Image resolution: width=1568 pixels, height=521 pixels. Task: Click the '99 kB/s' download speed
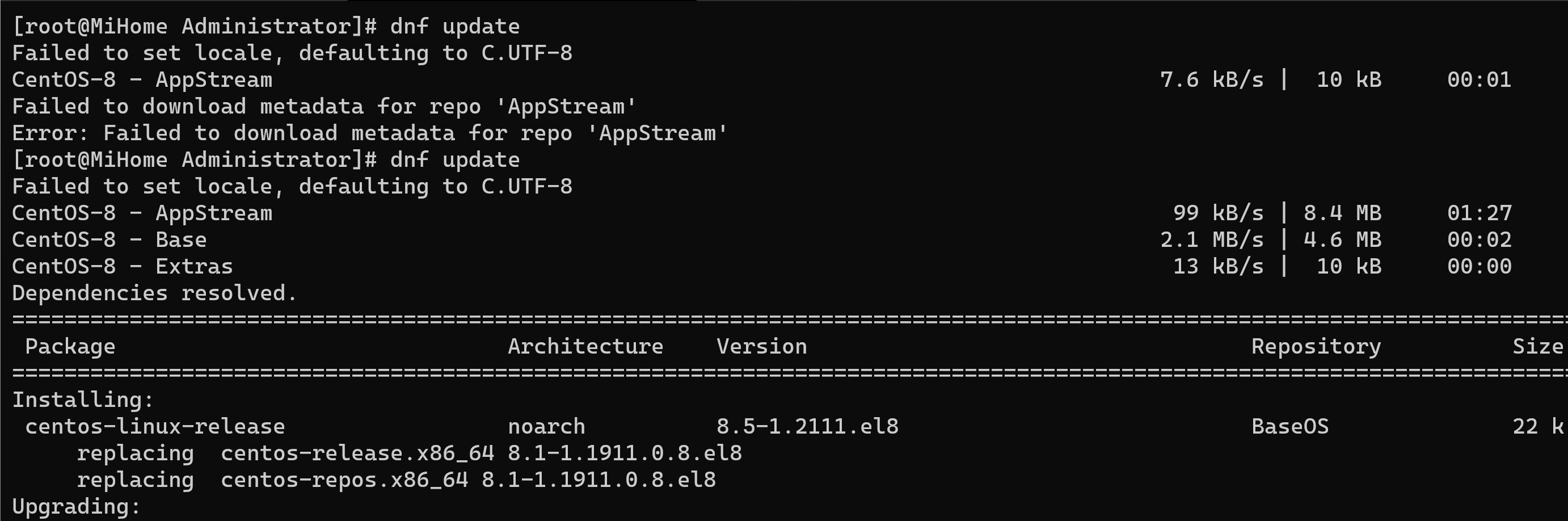[x=1218, y=212]
